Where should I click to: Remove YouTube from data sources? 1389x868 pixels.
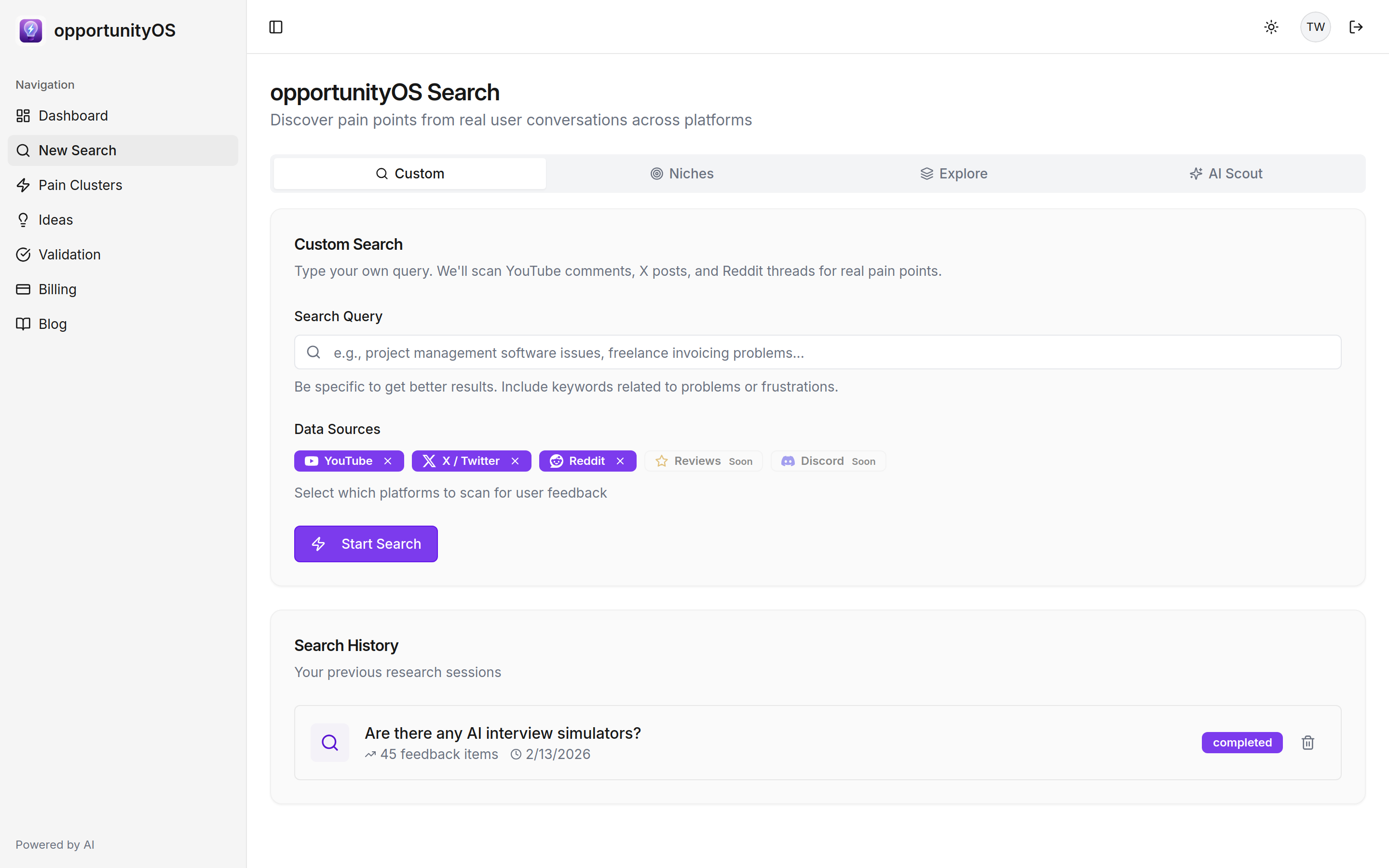coord(388,461)
